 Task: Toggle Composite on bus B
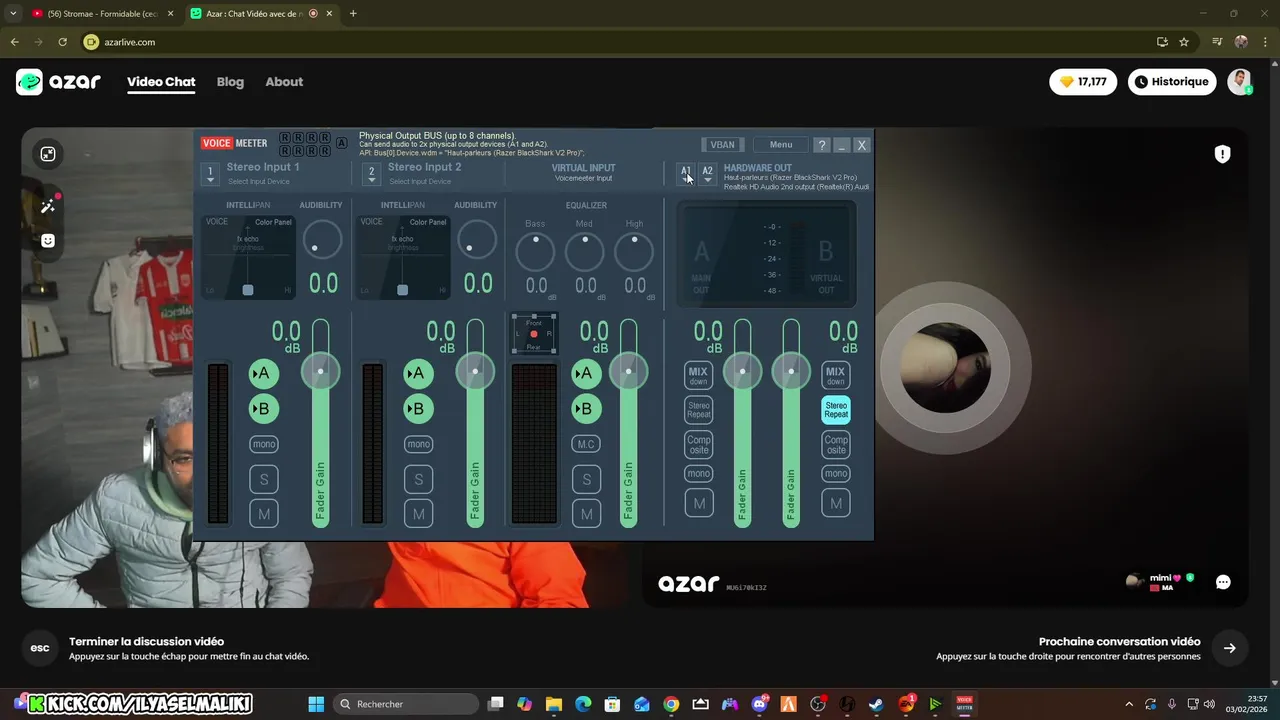click(x=835, y=444)
